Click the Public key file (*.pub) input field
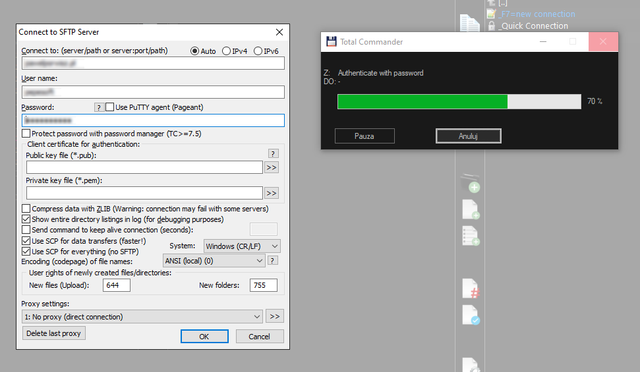Viewport: 640px width, 372px height. point(144,167)
